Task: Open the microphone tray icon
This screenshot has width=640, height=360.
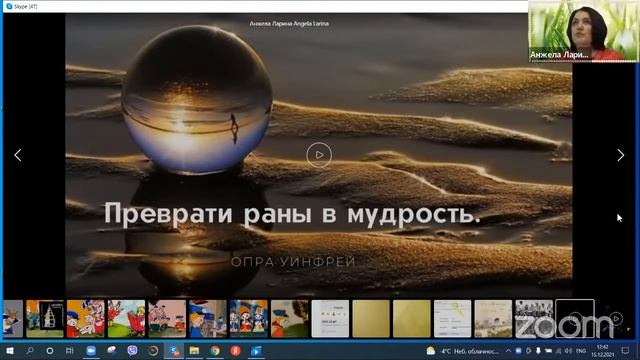Action: coord(538,351)
